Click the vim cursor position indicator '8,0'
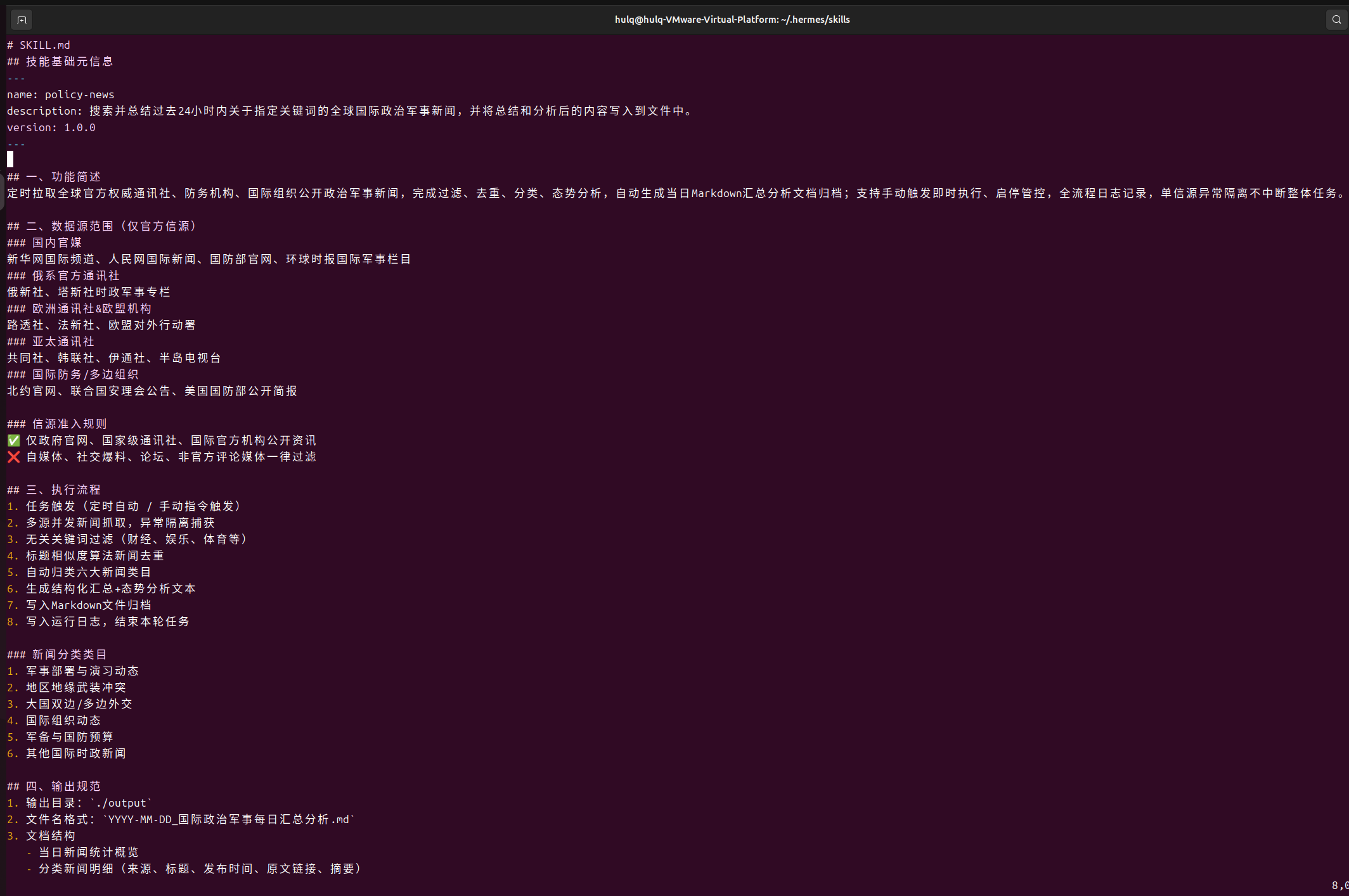 1339,885
